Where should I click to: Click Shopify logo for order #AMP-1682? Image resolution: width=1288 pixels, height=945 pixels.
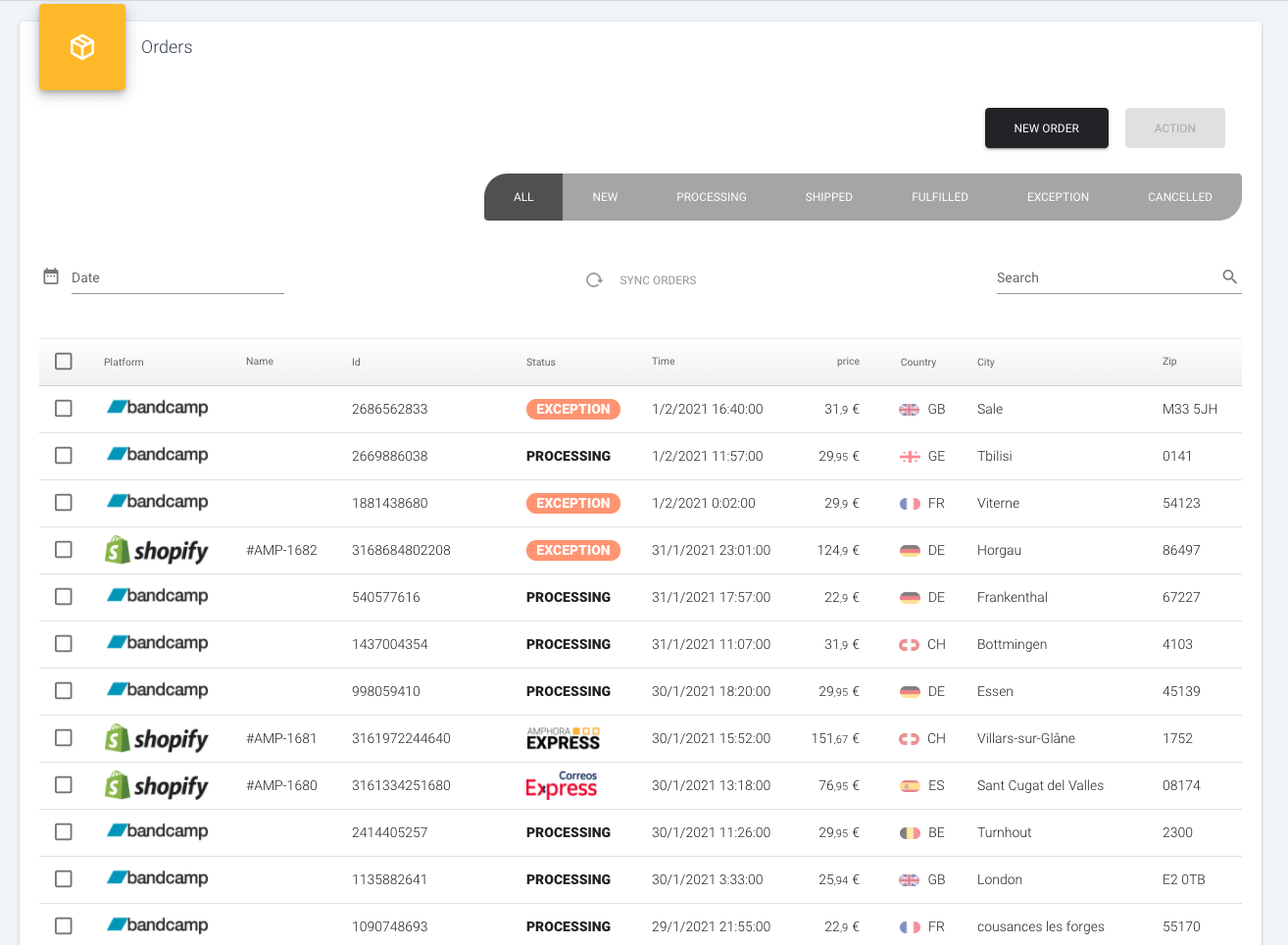pos(157,550)
